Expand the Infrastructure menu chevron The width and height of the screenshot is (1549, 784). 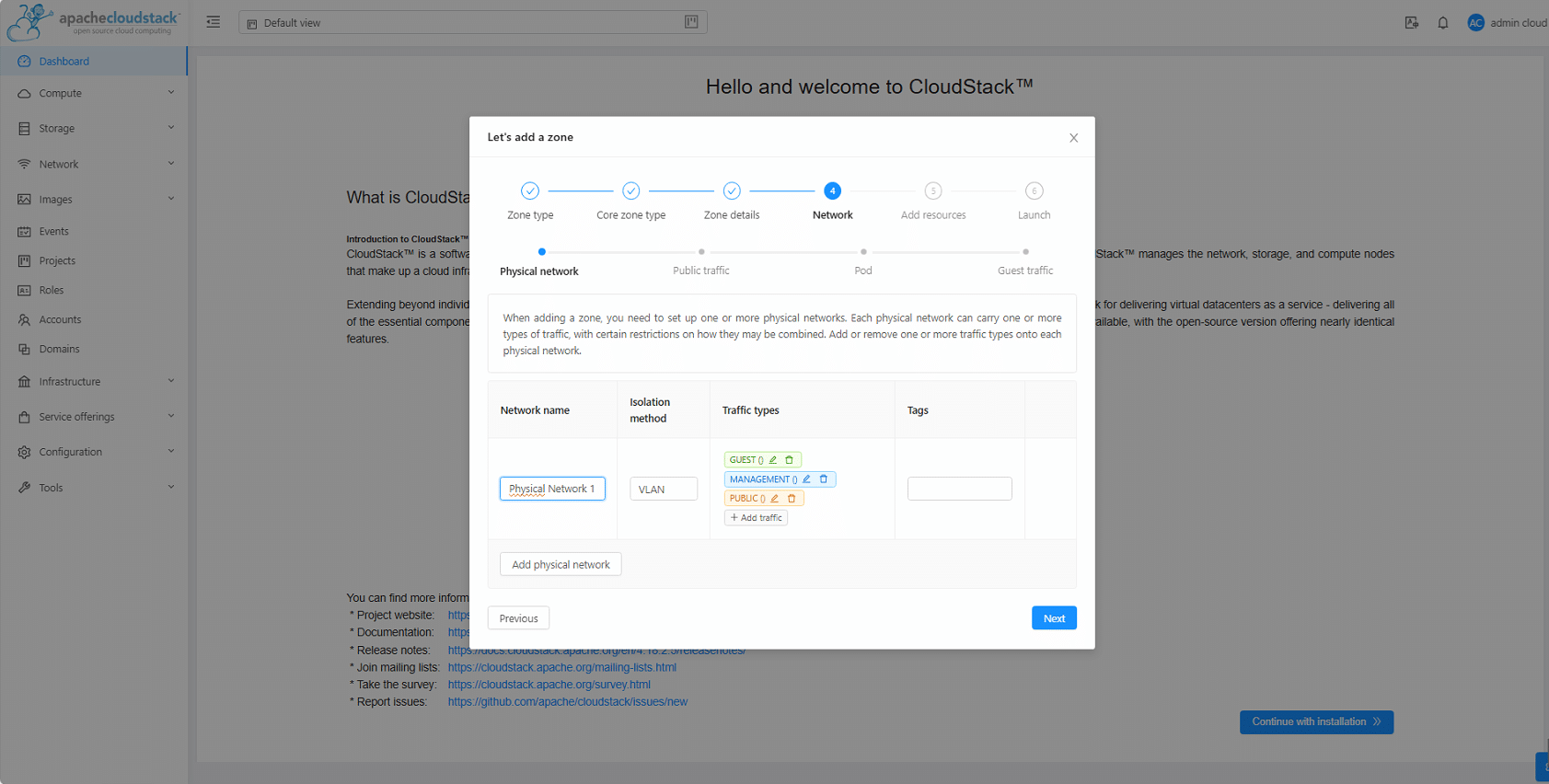(x=171, y=381)
